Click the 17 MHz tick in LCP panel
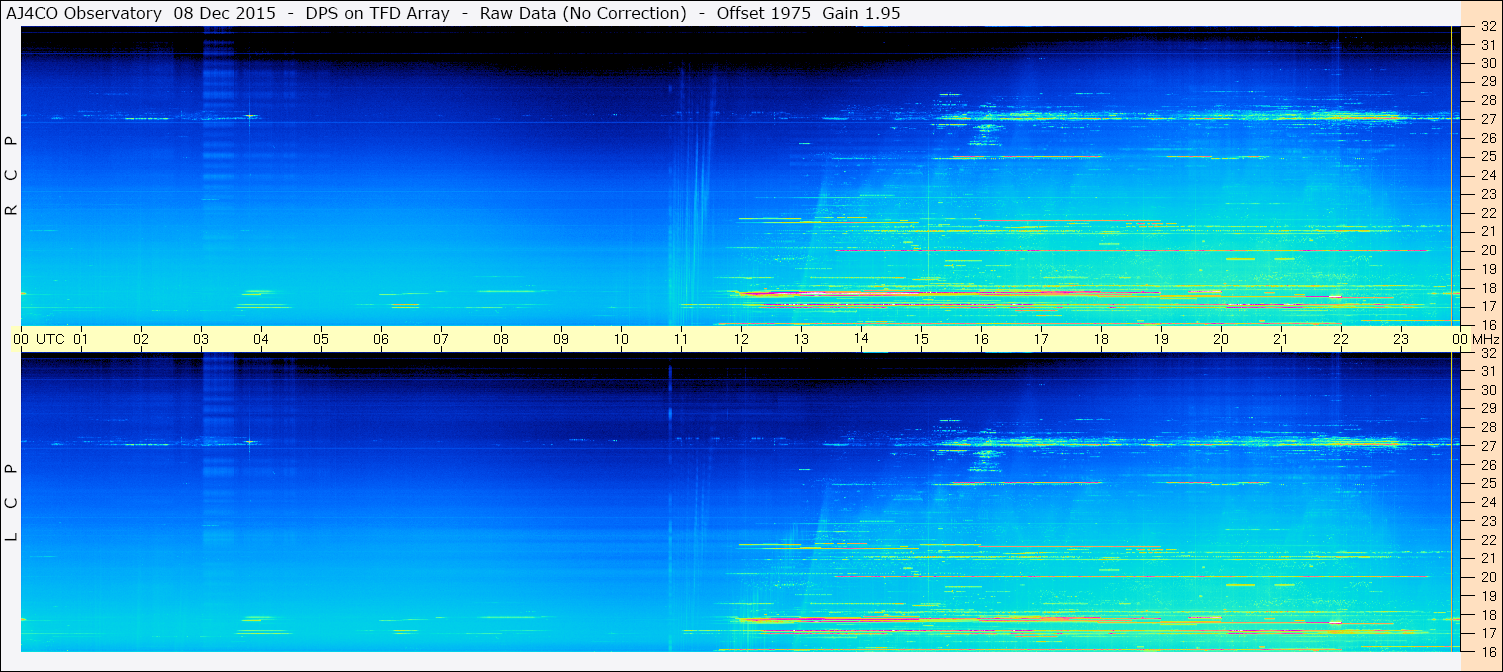Screen dimensions: 1503x672 pos(1488,633)
